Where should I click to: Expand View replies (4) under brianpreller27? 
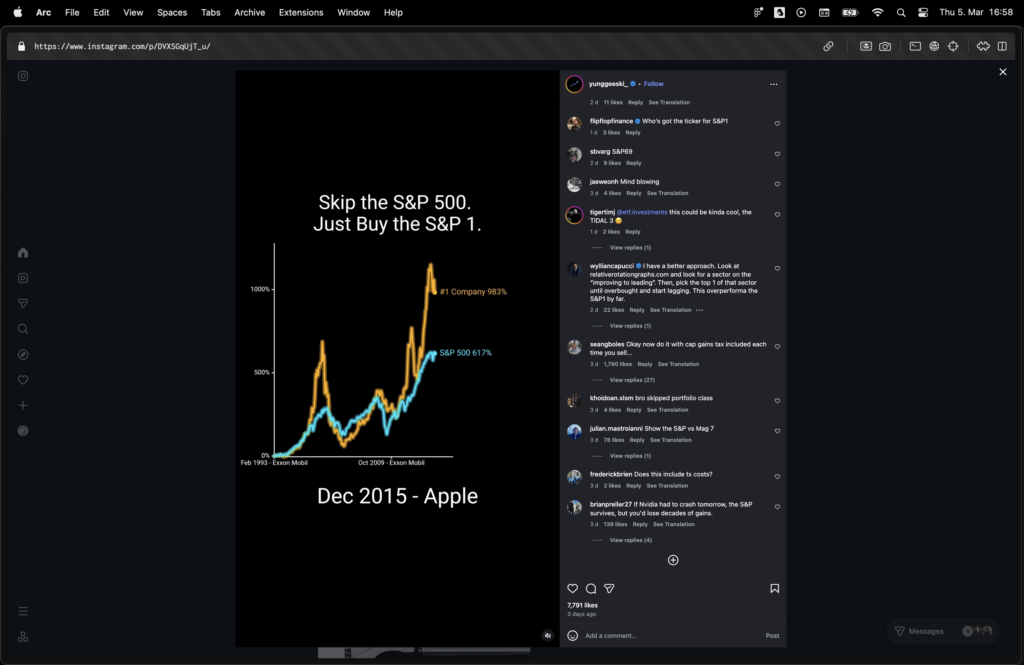(631, 540)
